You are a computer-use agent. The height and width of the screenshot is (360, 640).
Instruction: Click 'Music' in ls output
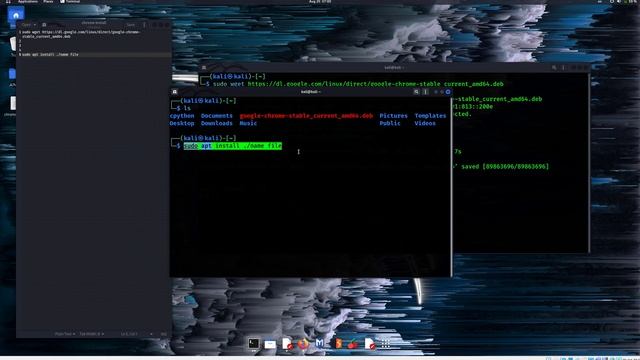[248, 123]
